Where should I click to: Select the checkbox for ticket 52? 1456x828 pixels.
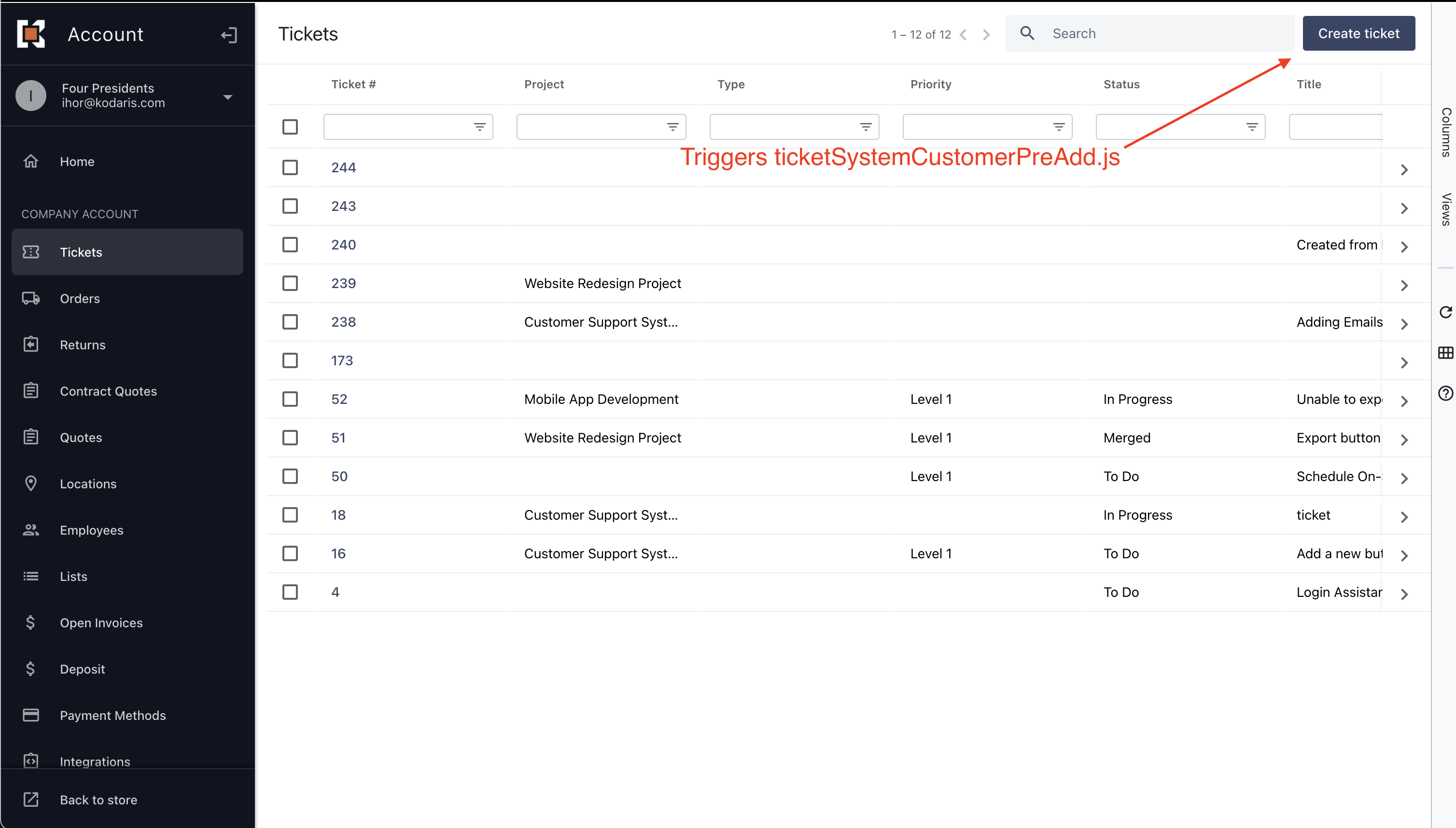coord(290,399)
